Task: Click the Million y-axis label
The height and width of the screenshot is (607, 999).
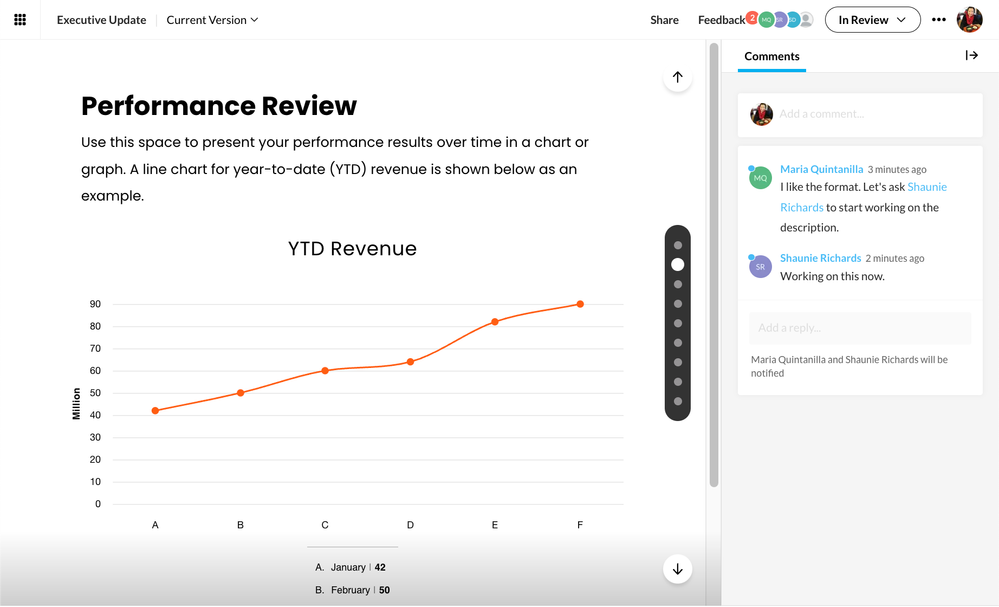Action: [x=76, y=404]
